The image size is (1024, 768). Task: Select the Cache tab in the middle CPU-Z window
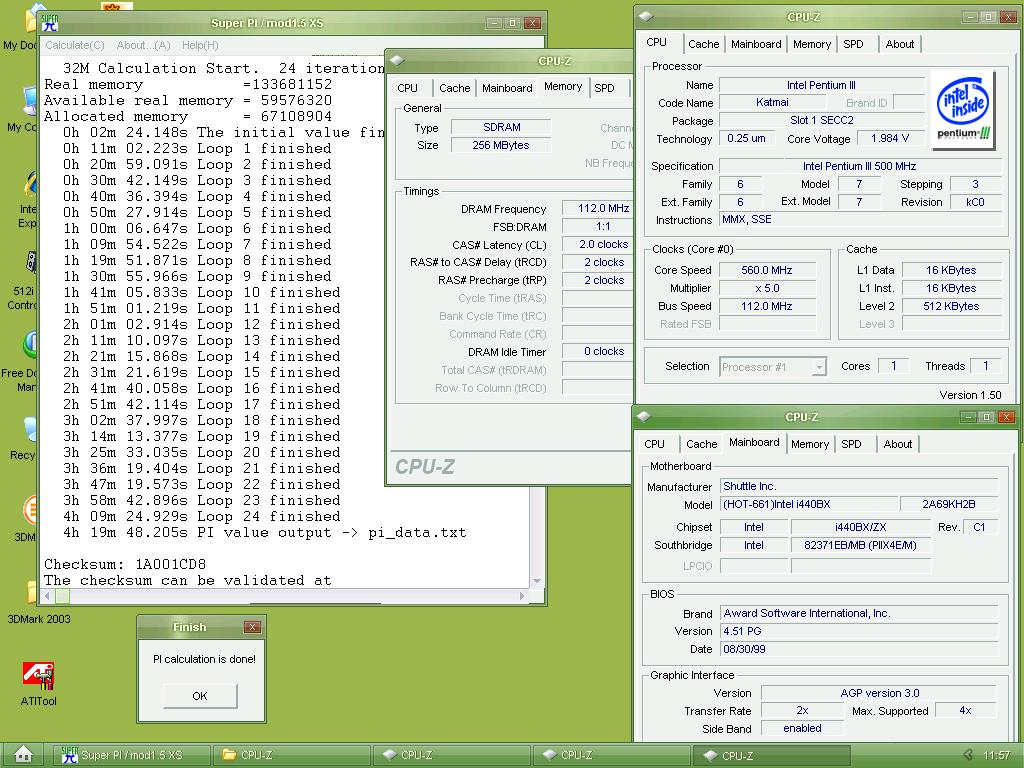tap(455, 88)
